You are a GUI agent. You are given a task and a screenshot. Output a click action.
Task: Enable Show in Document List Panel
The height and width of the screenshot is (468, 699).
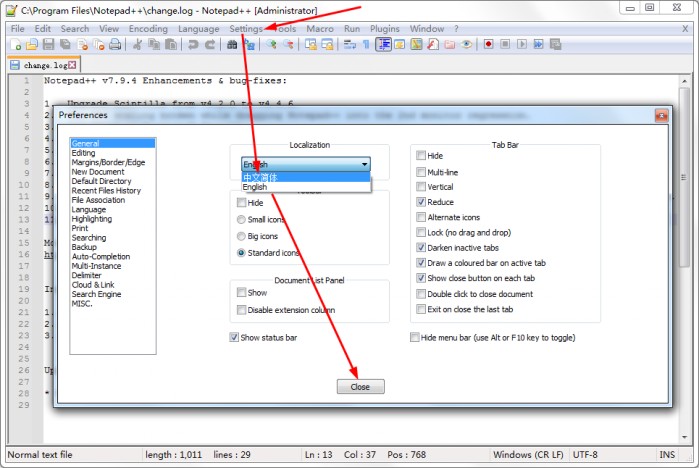coord(241,292)
